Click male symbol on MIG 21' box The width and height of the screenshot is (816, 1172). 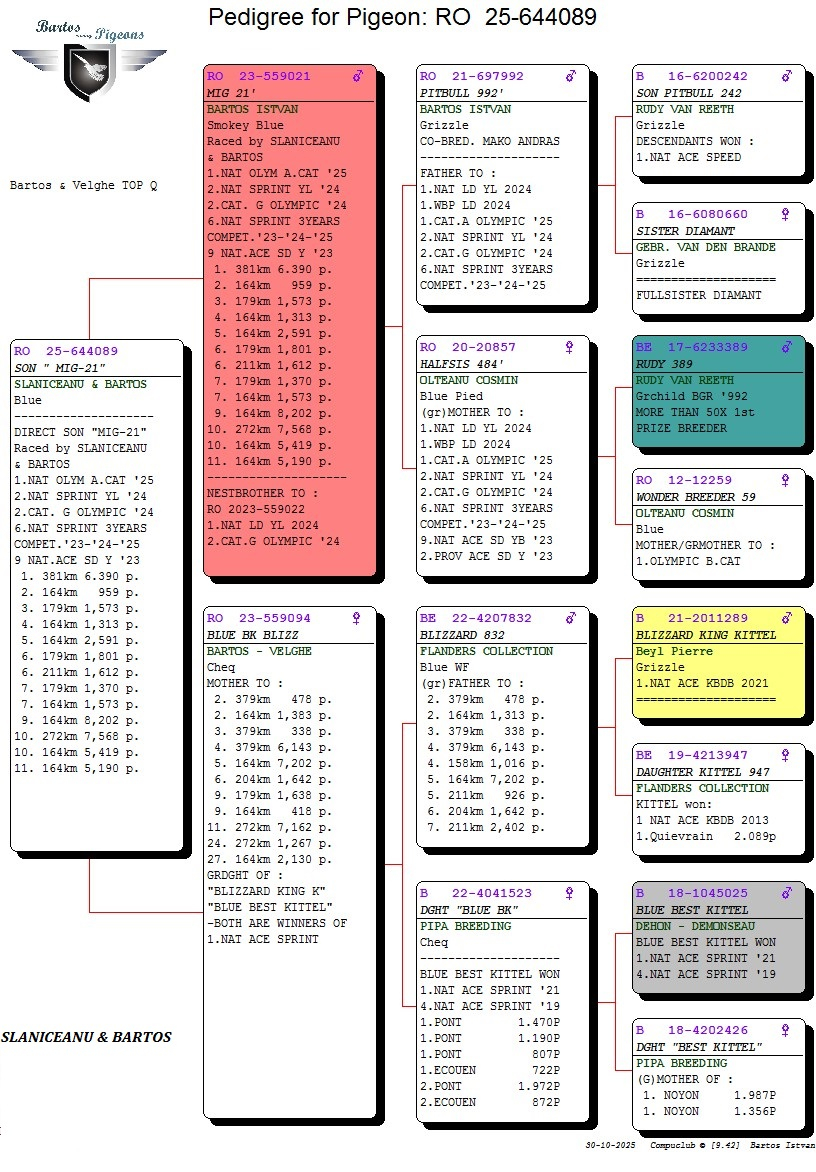(357, 76)
